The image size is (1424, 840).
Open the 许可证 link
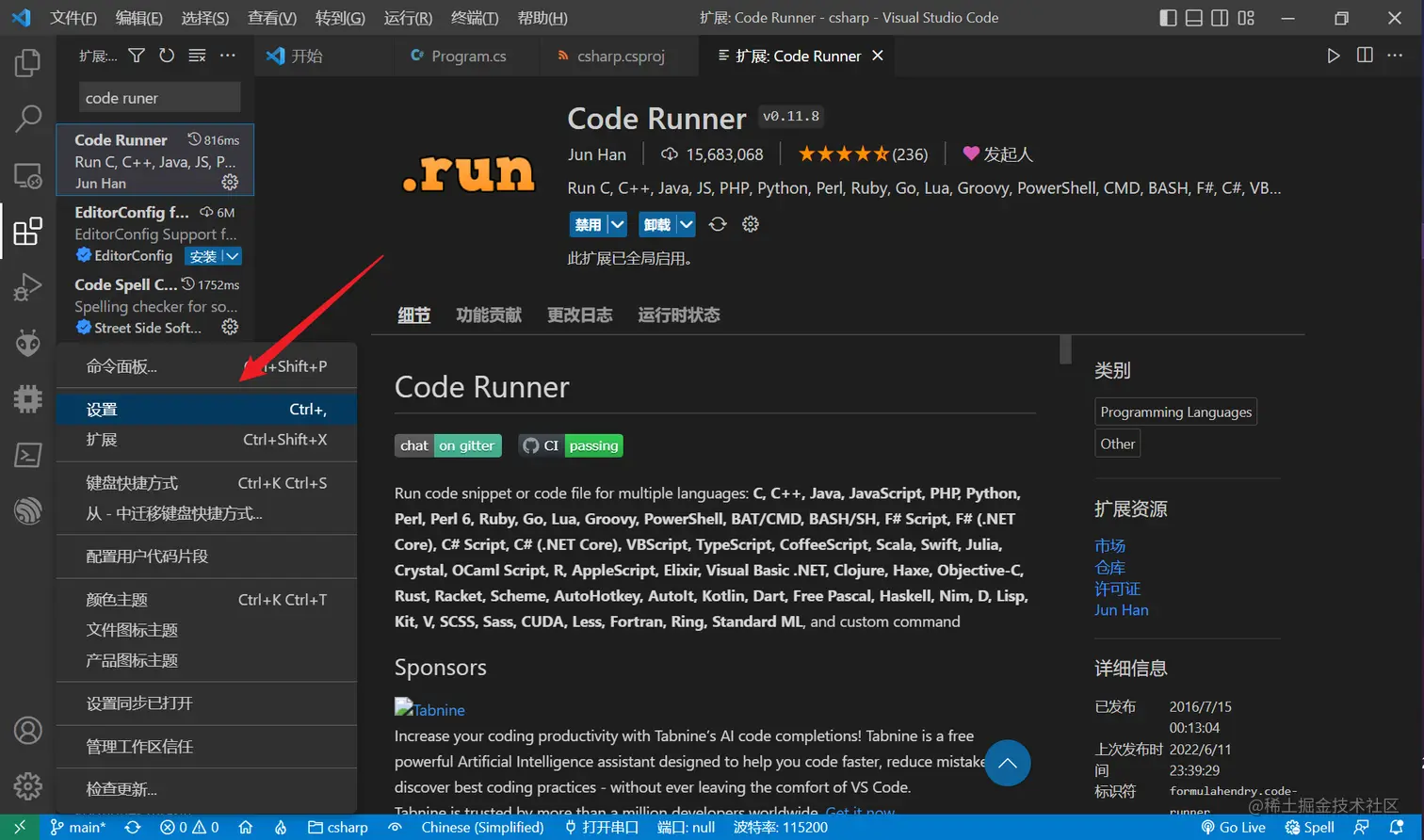(x=1117, y=589)
